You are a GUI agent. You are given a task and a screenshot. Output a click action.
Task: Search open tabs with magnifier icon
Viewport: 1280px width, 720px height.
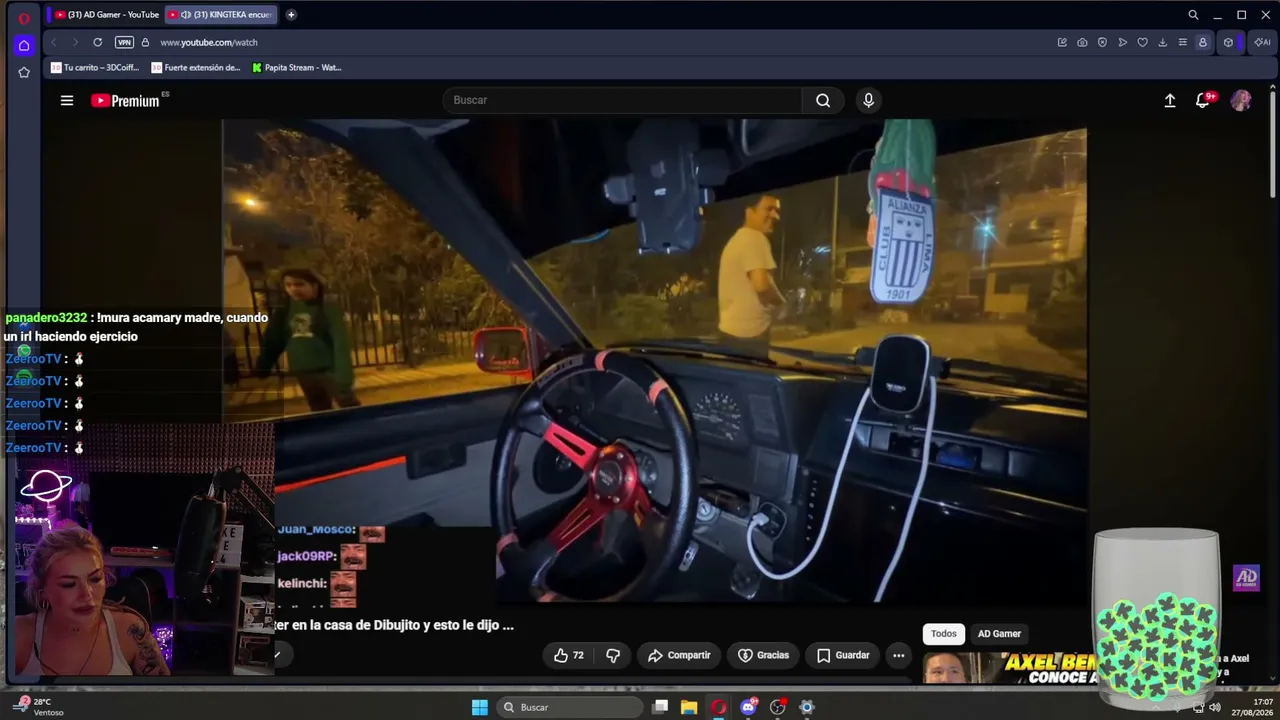pyautogui.click(x=1193, y=15)
